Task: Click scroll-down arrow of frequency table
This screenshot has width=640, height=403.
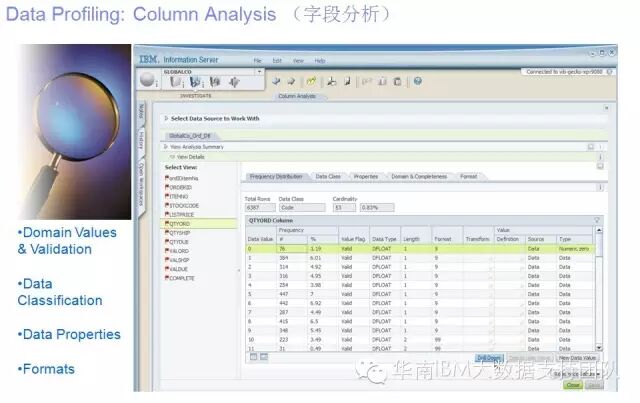Action: pyautogui.click(x=599, y=347)
